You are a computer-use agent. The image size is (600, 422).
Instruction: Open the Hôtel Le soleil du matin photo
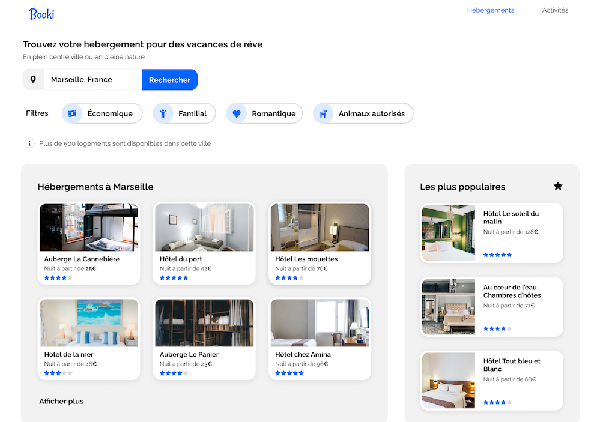tap(449, 233)
